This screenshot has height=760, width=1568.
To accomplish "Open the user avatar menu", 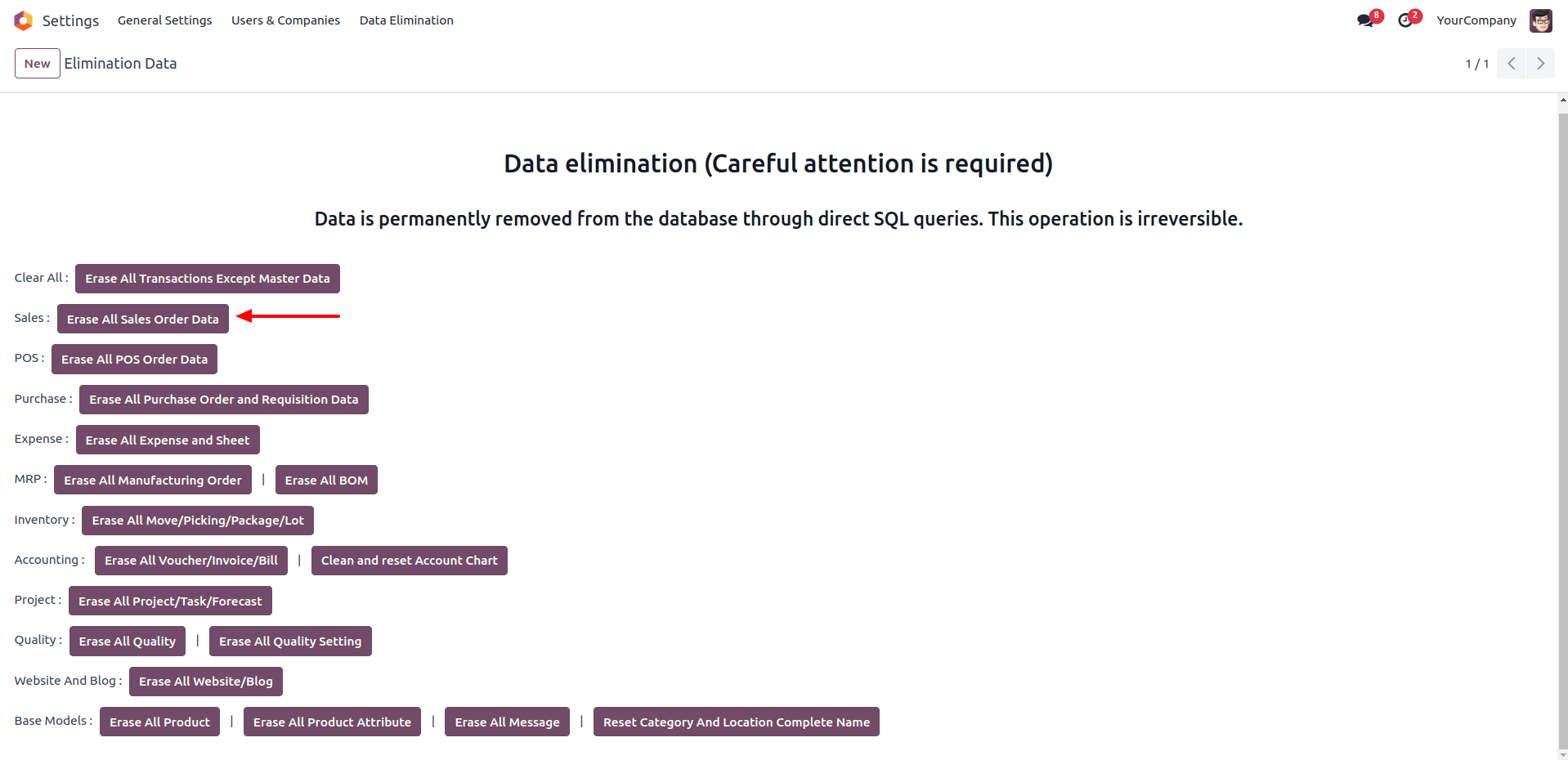I will click(1540, 20).
